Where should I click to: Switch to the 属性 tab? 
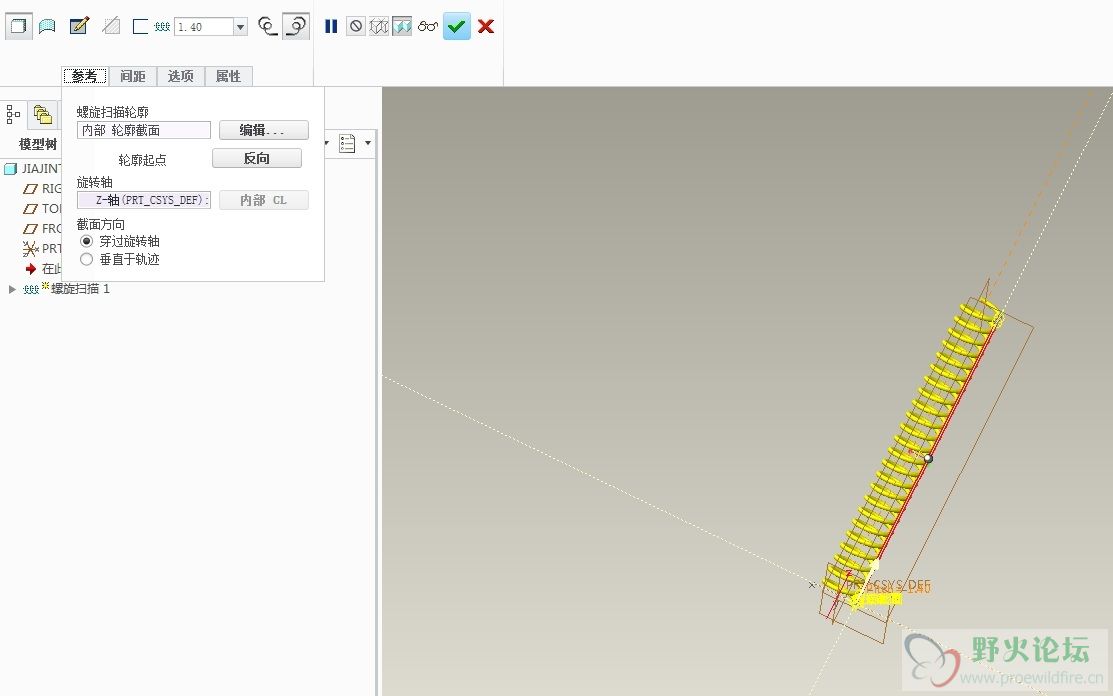pos(228,76)
